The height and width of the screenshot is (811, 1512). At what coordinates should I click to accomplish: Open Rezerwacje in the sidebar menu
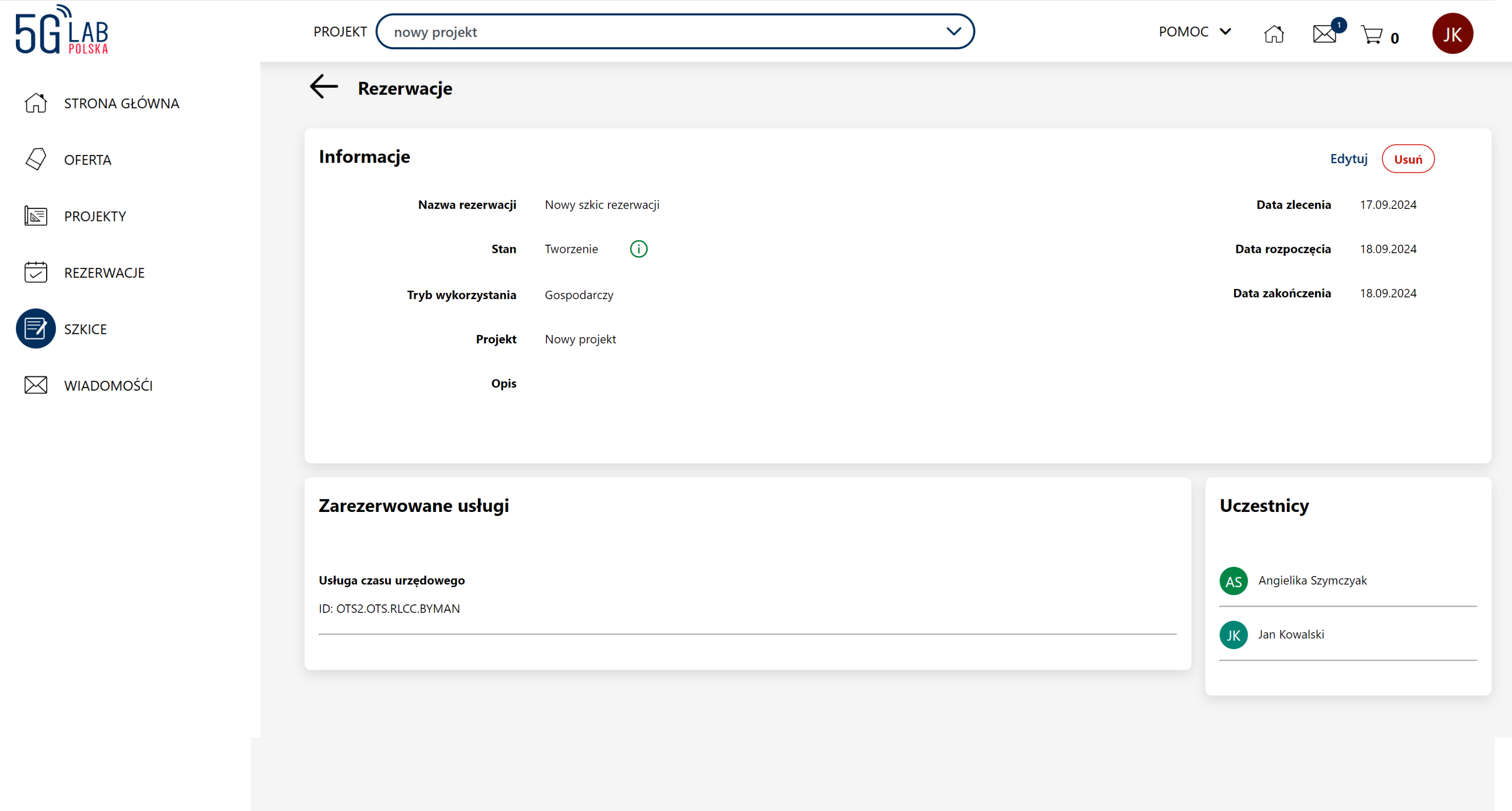click(x=104, y=273)
